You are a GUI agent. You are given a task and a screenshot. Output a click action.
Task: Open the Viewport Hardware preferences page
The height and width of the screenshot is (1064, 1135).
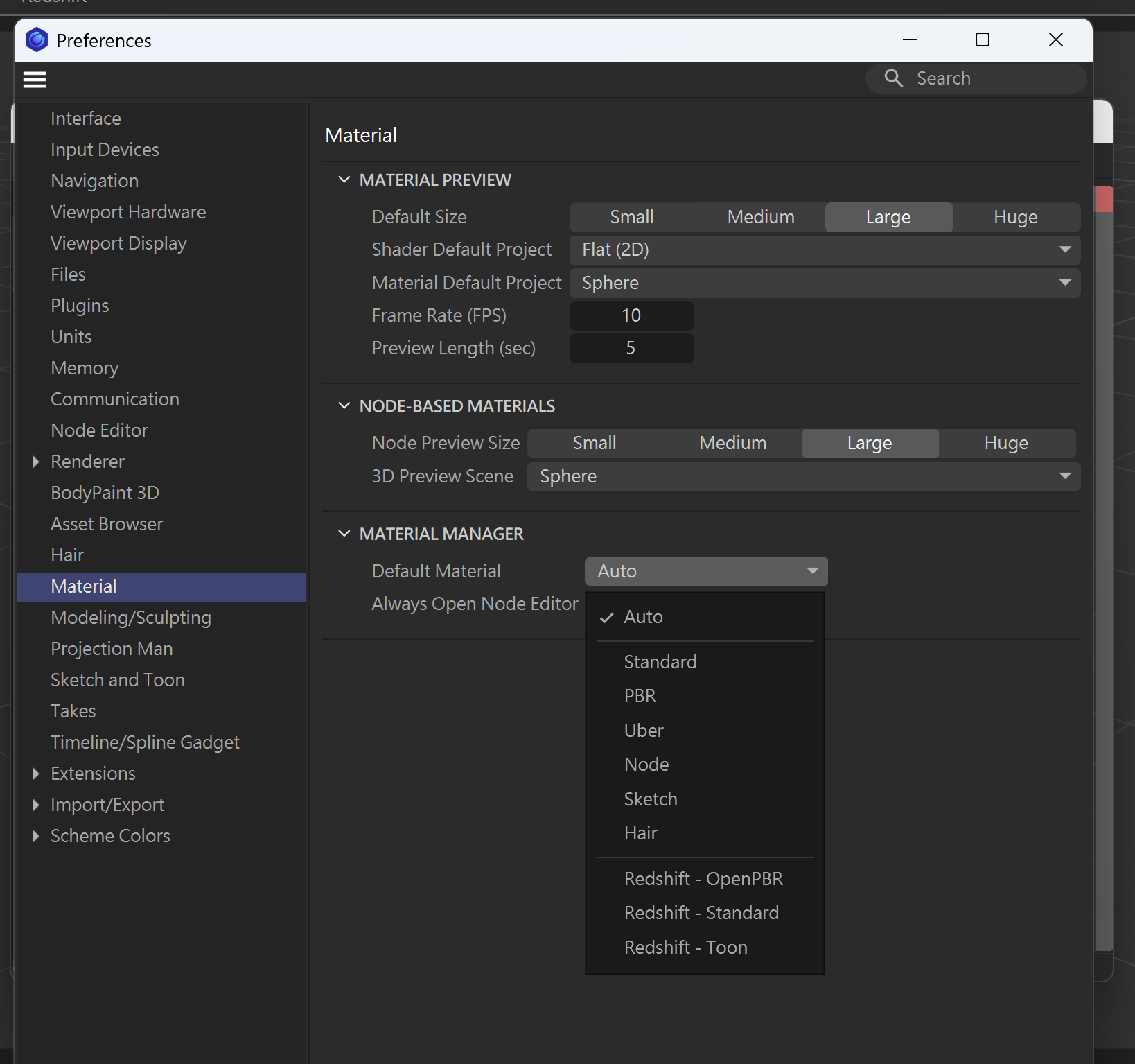coord(128,212)
